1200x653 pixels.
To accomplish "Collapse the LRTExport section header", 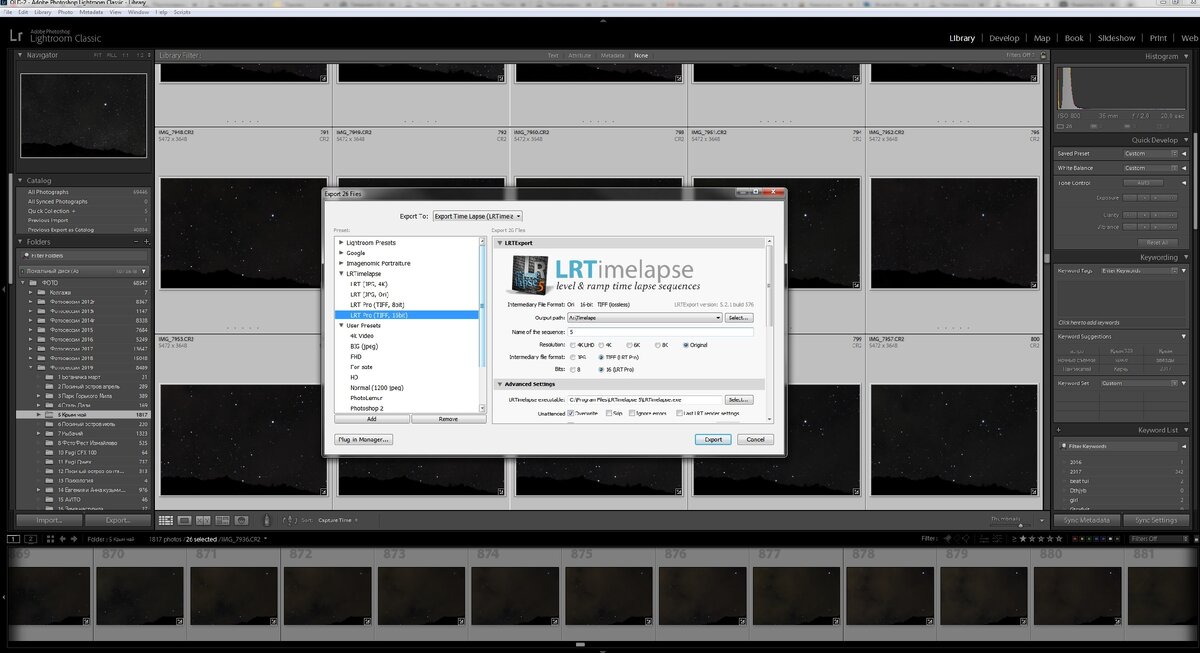I will click(x=500, y=243).
